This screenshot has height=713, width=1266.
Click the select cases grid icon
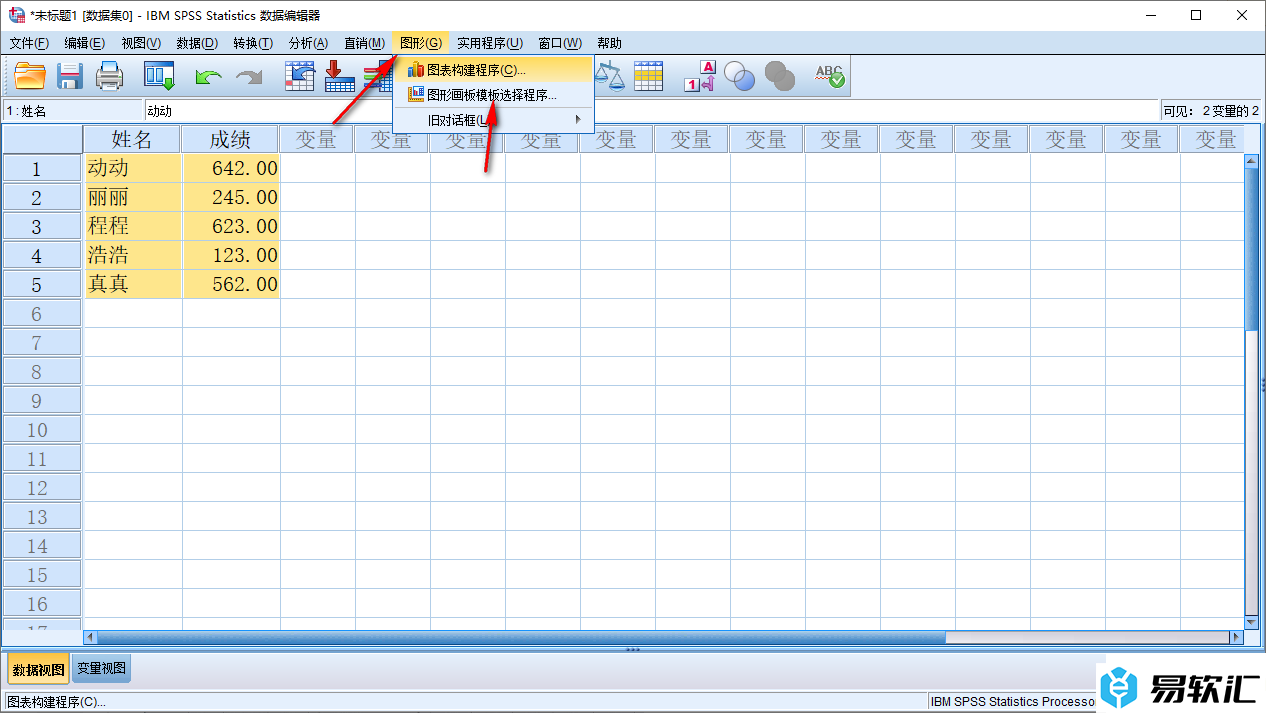pyautogui.click(x=649, y=76)
